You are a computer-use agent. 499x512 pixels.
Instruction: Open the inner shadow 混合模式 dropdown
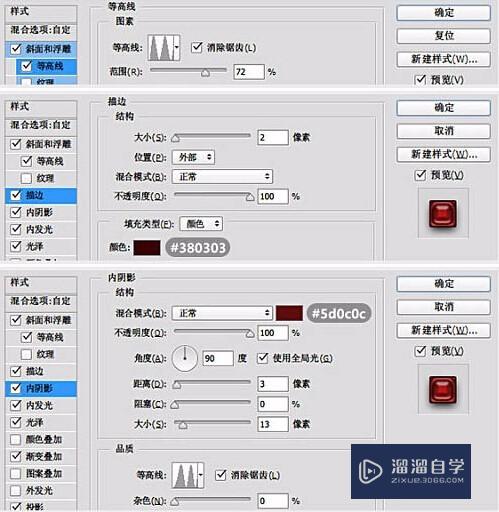click(222, 313)
